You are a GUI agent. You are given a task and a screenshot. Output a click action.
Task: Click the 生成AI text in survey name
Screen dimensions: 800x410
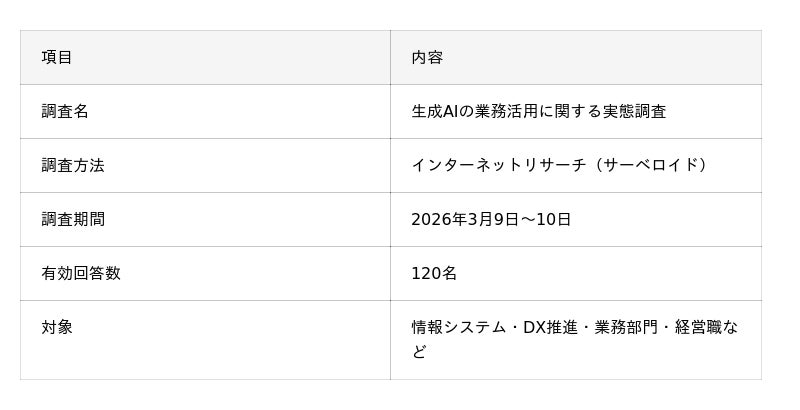pos(435,112)
